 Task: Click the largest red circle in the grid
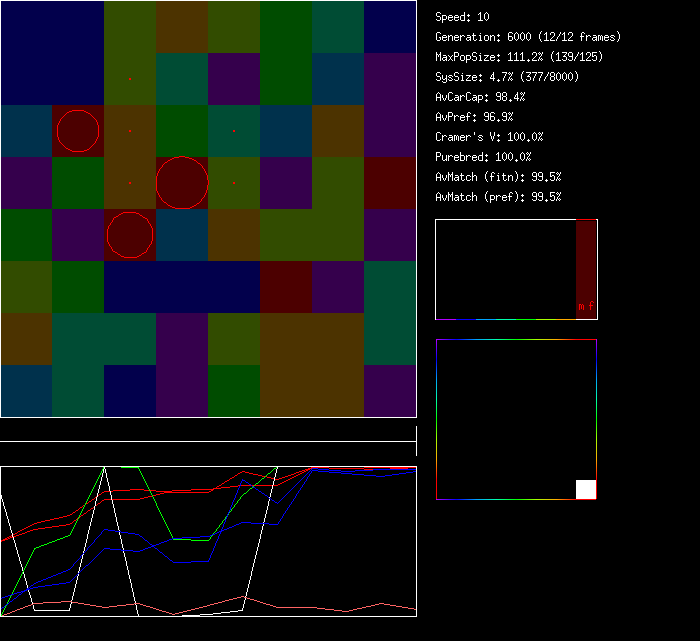(182, 183)
